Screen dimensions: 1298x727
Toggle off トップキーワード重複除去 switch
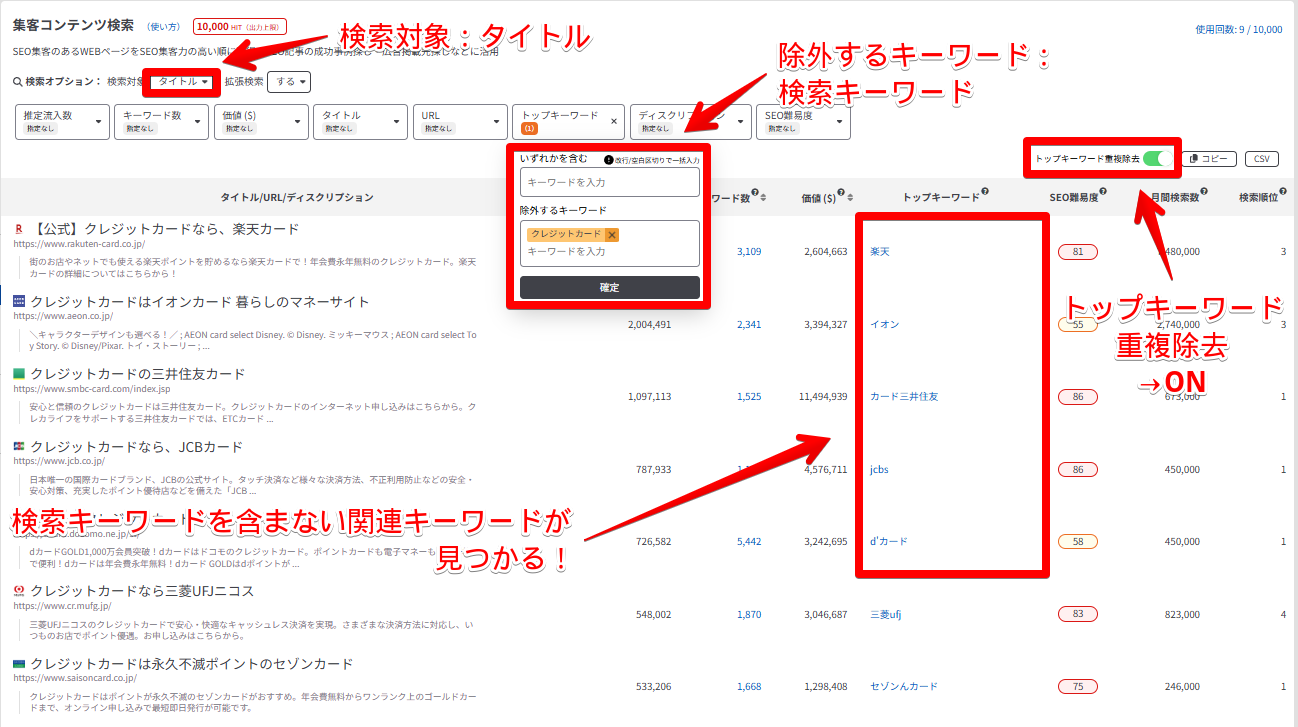[1157, 159]
